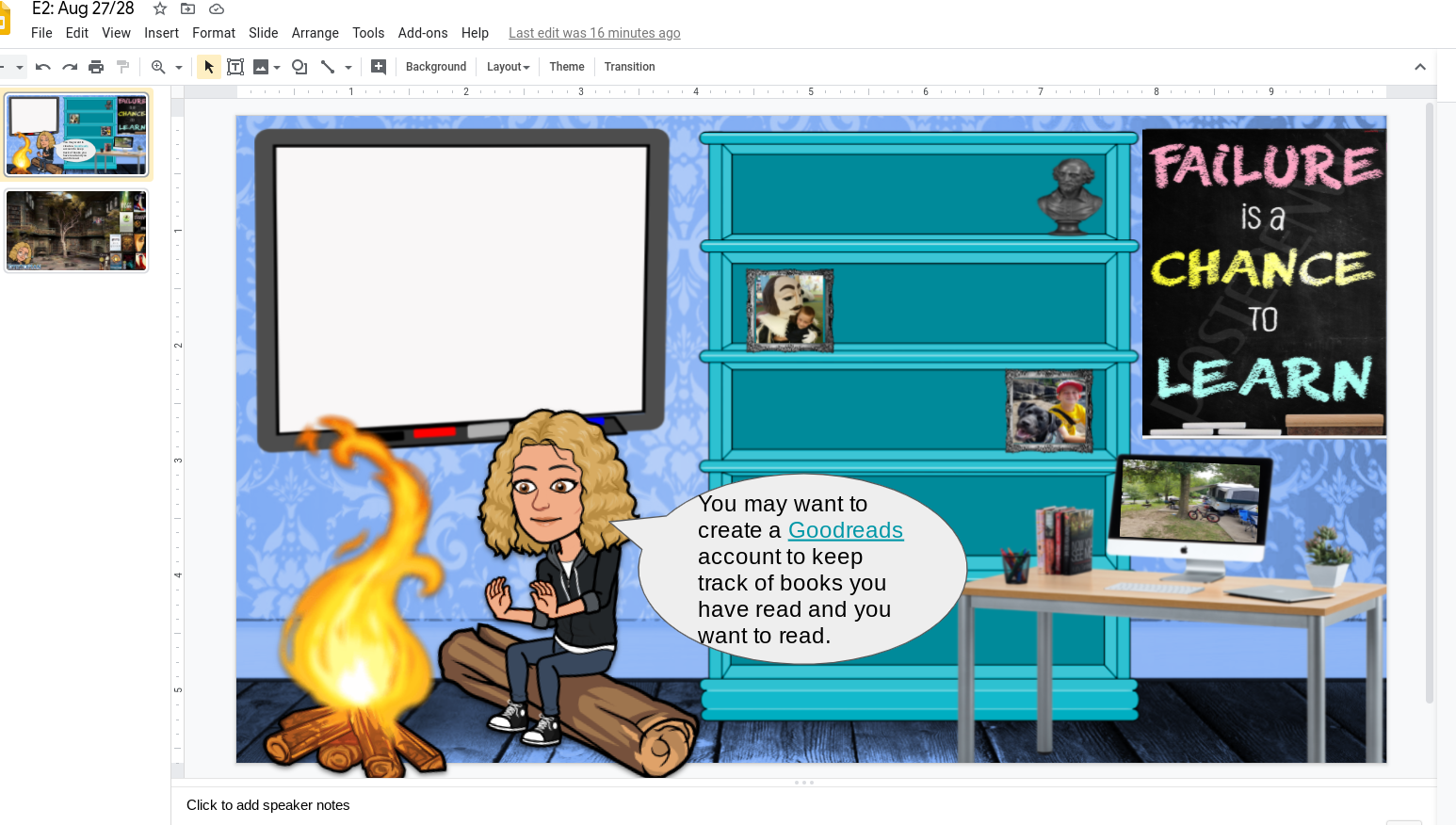Collapse the menus with the chevron
This screenshot has height=825, width=1456.
click(x=1420, y=67)
